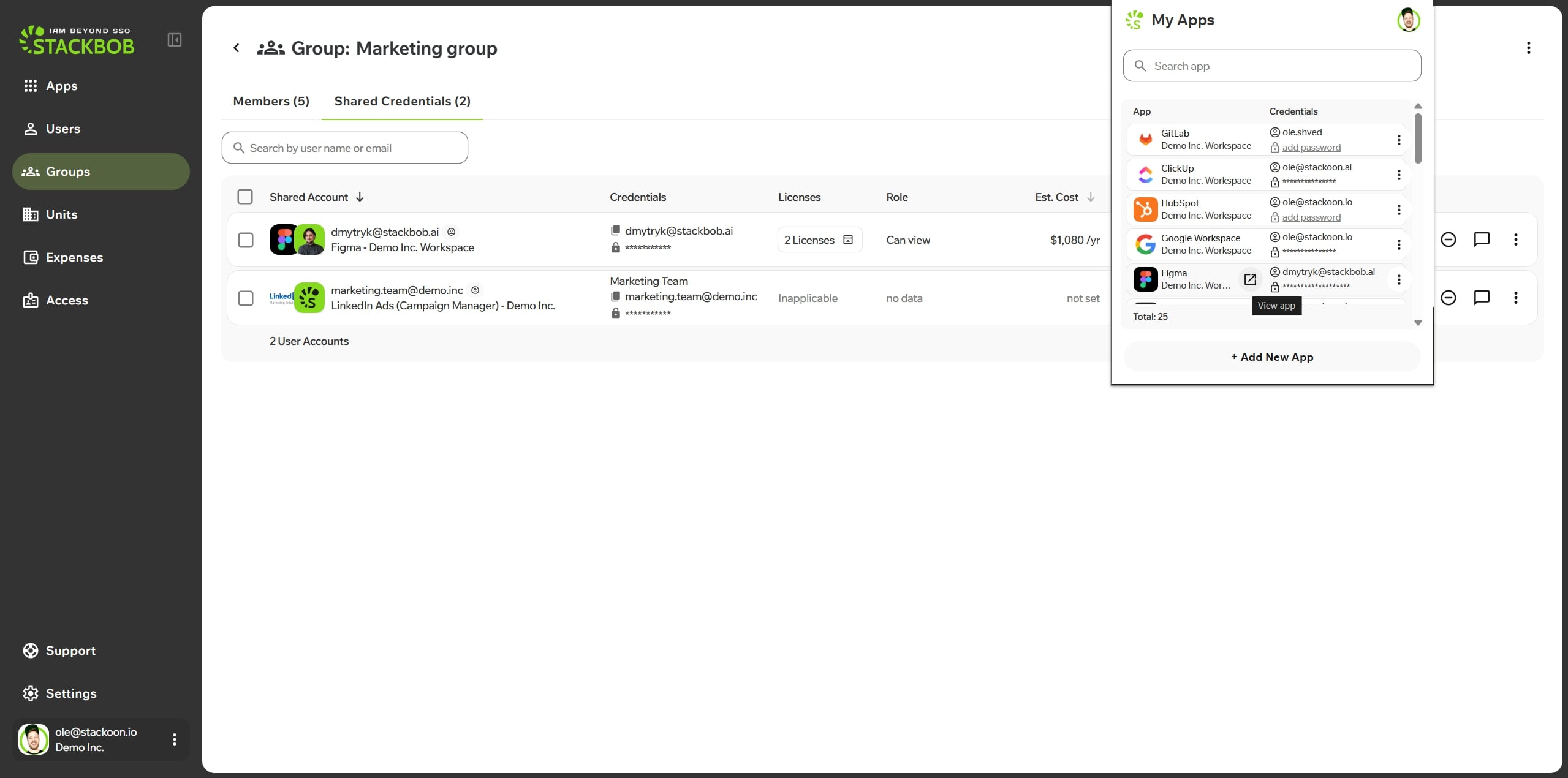This screenshot has height=778, width=1568.
Task: Click Figma app icon in shared account row
Action: 282,240
